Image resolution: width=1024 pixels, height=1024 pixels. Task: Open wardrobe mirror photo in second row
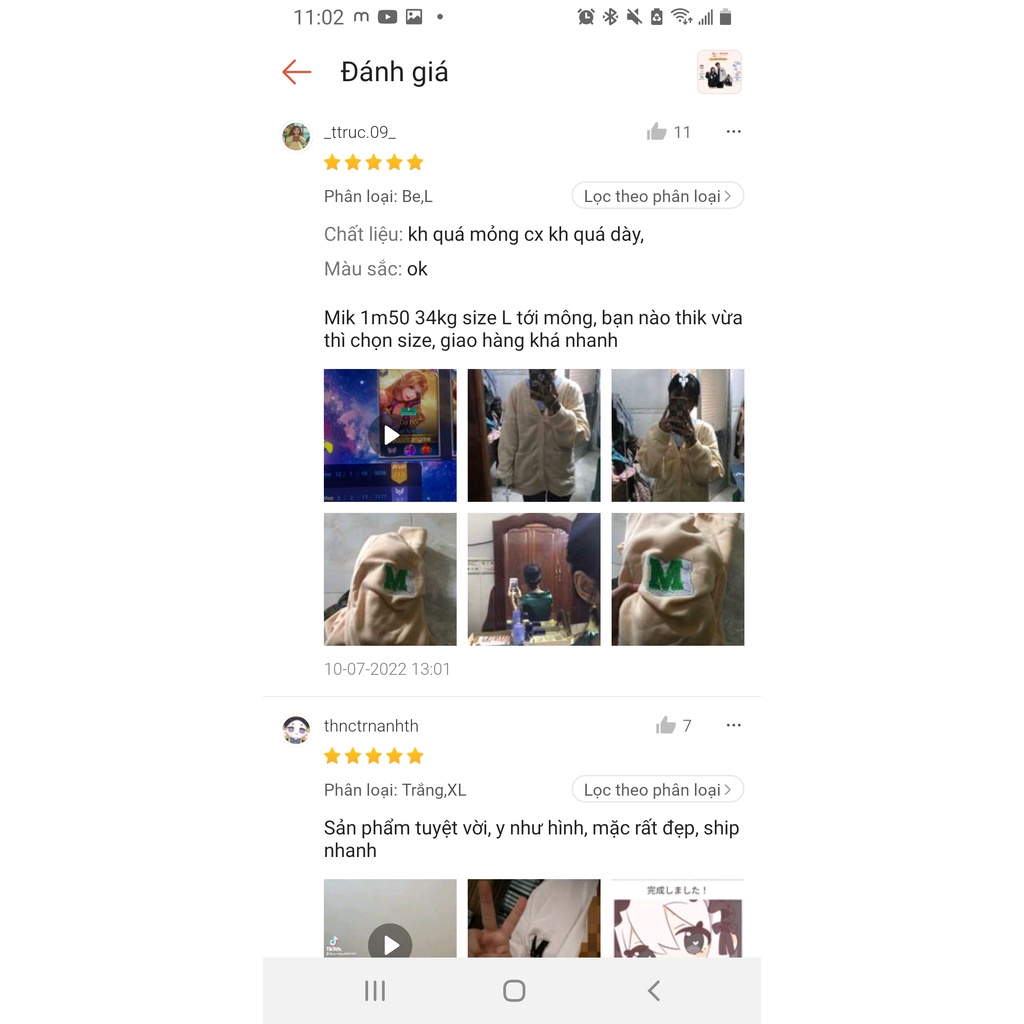coord(534,579)
